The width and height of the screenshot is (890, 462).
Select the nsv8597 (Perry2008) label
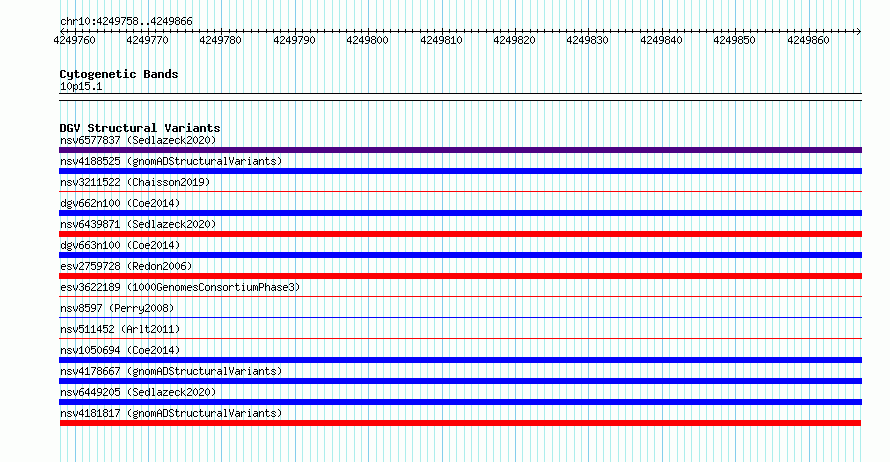pos(117,308)
